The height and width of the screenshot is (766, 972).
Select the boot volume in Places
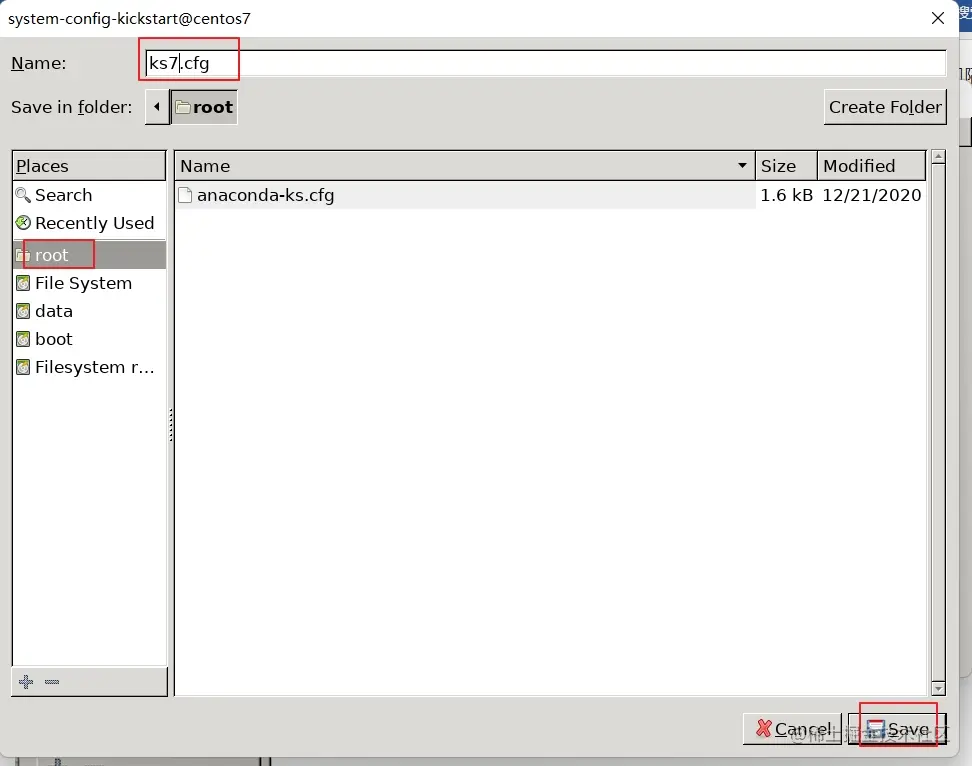click(89, 339)
